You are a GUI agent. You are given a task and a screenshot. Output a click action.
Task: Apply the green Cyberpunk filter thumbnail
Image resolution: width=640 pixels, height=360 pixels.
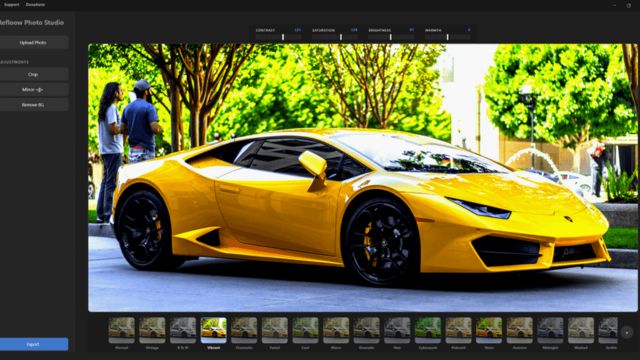click(x=428, y=330)
